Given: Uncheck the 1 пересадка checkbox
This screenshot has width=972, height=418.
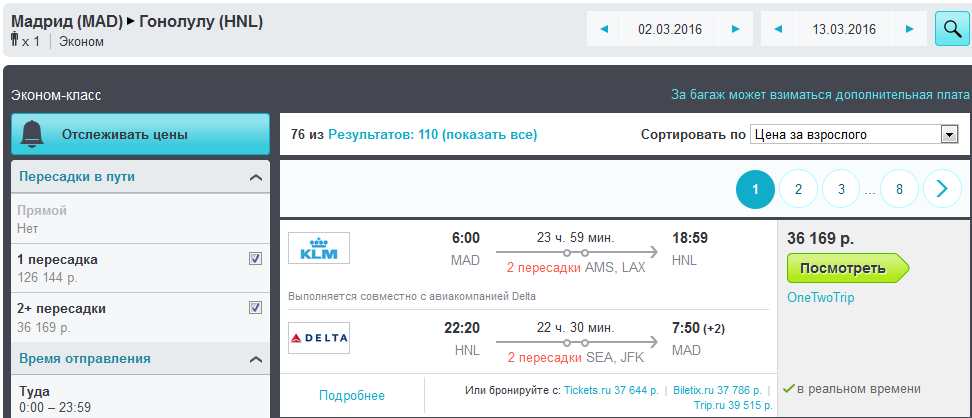Looking at the screenshot, I should coord(255,259).
